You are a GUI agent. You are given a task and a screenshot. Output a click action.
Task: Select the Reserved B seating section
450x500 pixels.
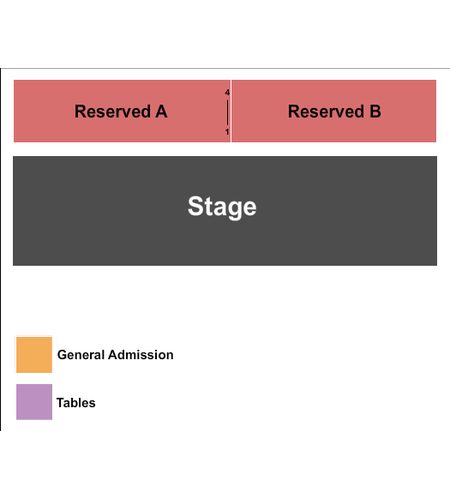point(334,111)
